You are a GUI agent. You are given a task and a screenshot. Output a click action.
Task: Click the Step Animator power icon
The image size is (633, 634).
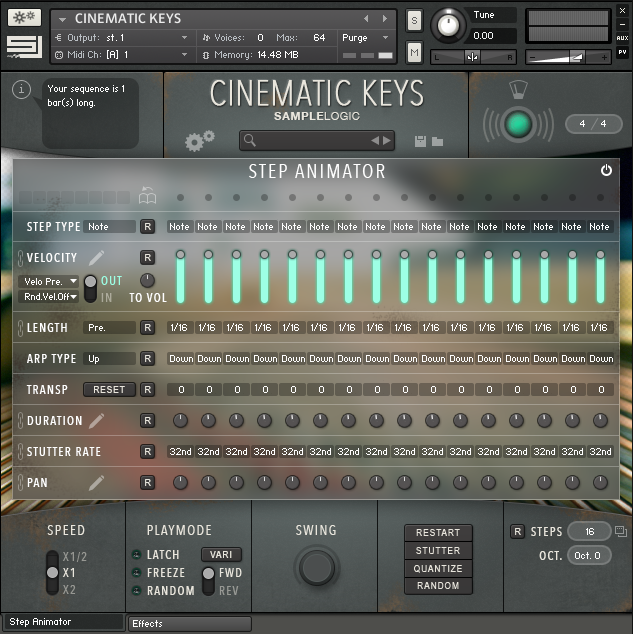click(606, 171)
